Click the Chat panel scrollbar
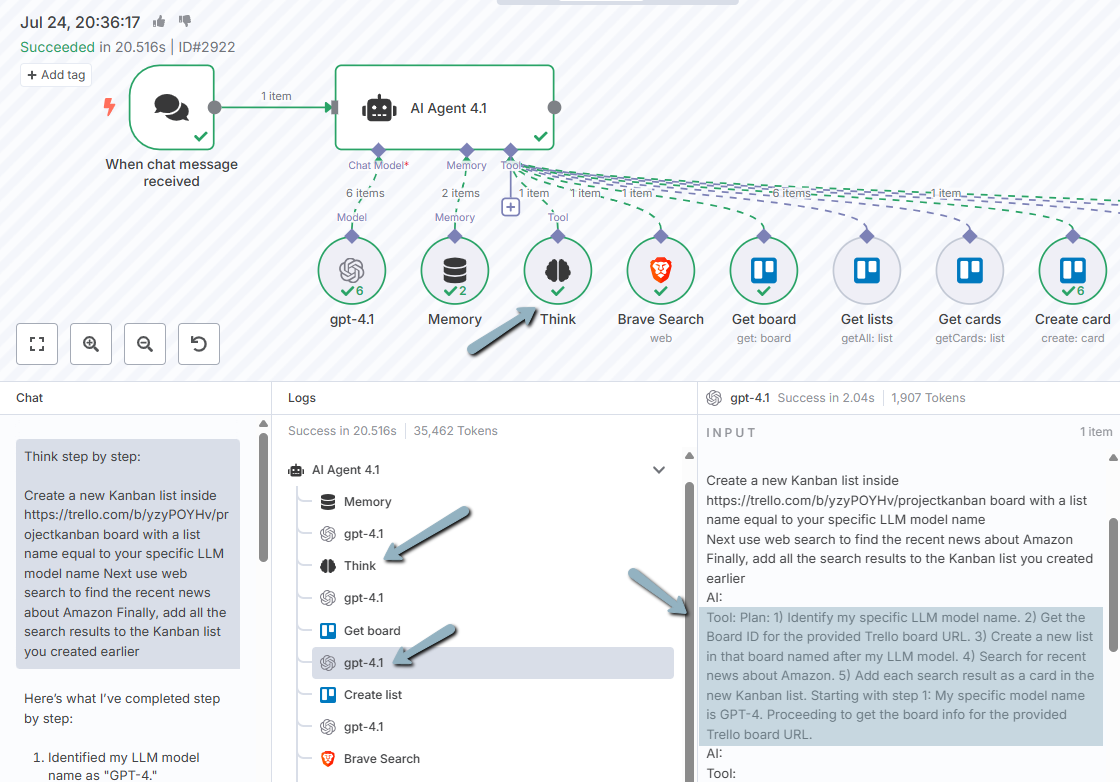The height and width of the screenshot is (782, 1120). 263,498
